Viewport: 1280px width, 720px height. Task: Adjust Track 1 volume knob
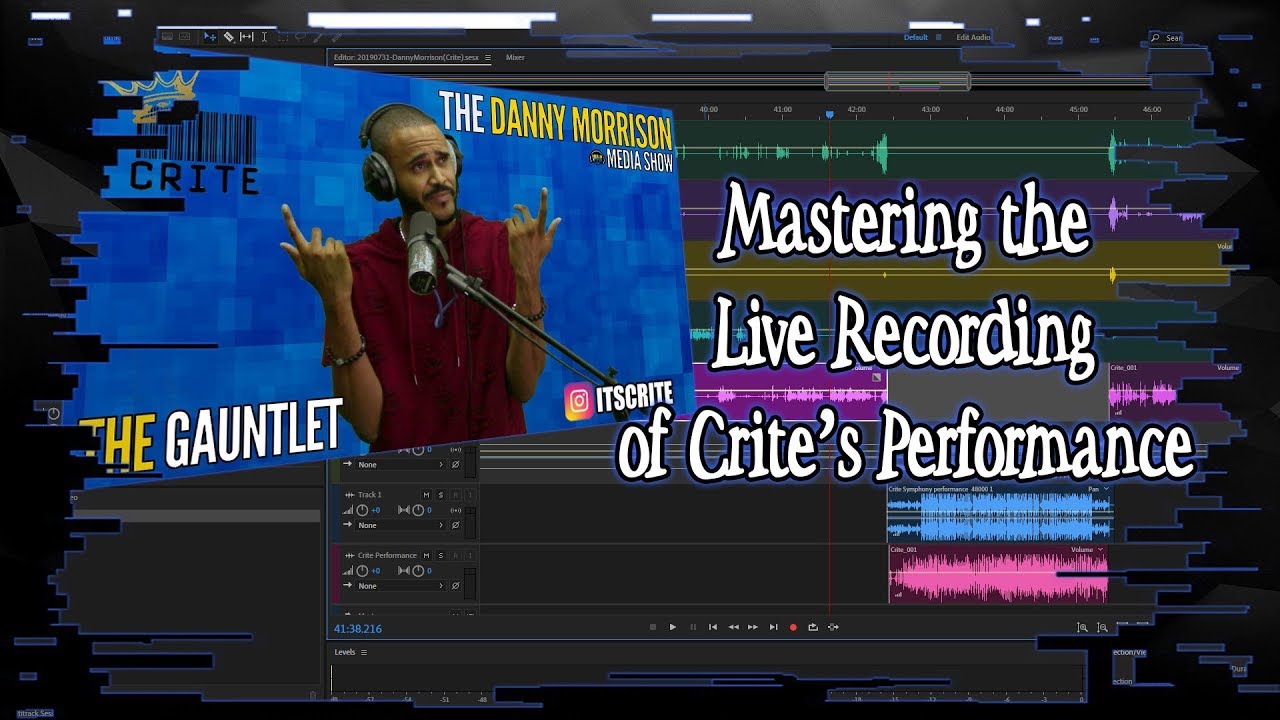click(362, 510)
